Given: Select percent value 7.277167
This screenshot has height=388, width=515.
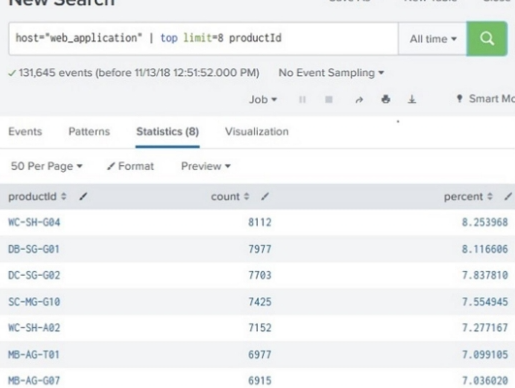Looking at the screenshot, I should (485, 328).
